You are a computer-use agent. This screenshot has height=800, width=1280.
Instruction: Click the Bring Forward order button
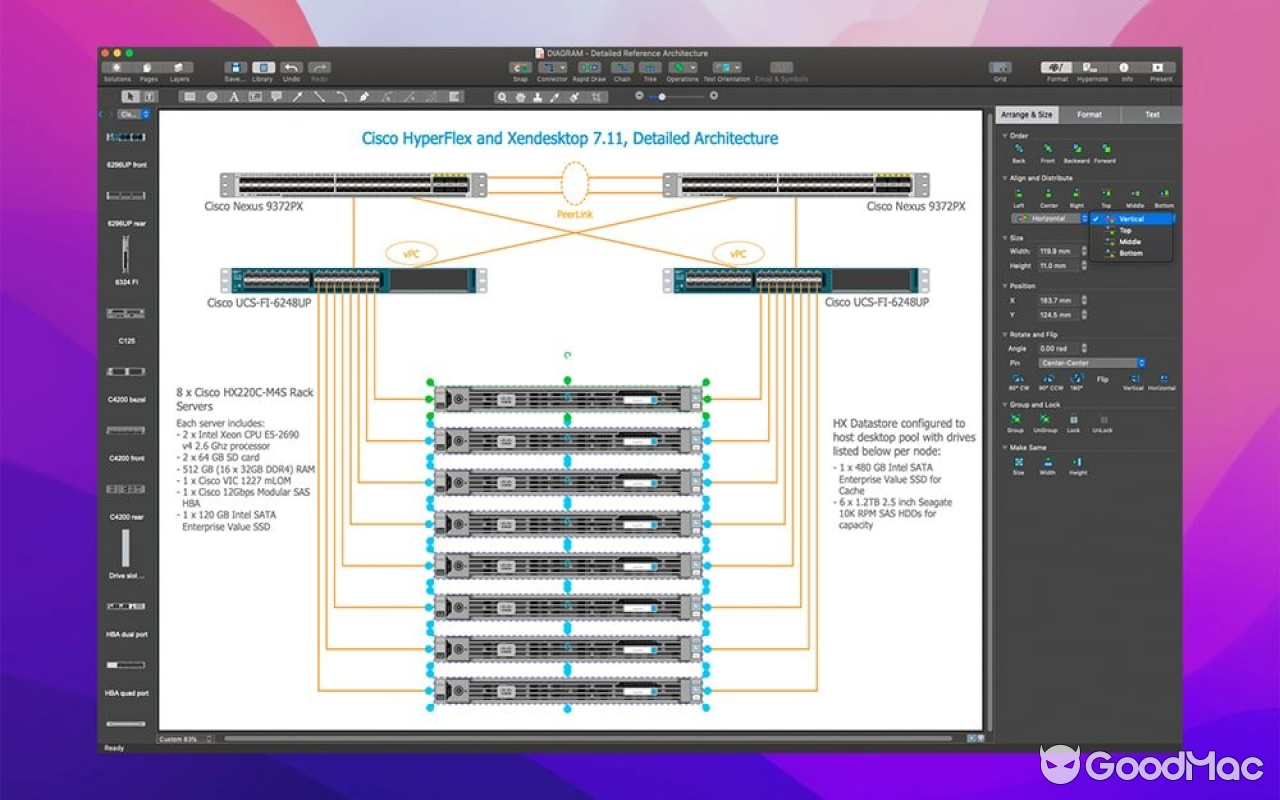pos(1103,149)
